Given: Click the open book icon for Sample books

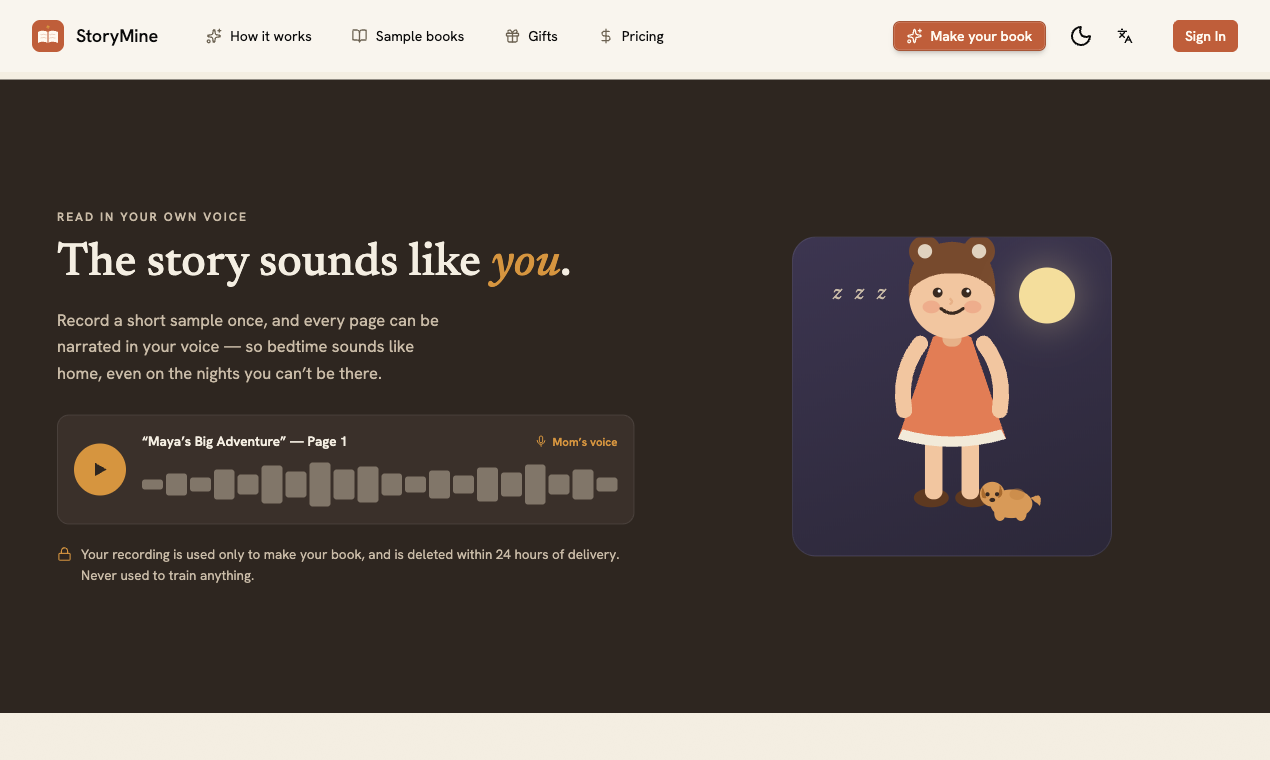Looking at the screenshot, I should pyautogui.click(x=359, y=36).
